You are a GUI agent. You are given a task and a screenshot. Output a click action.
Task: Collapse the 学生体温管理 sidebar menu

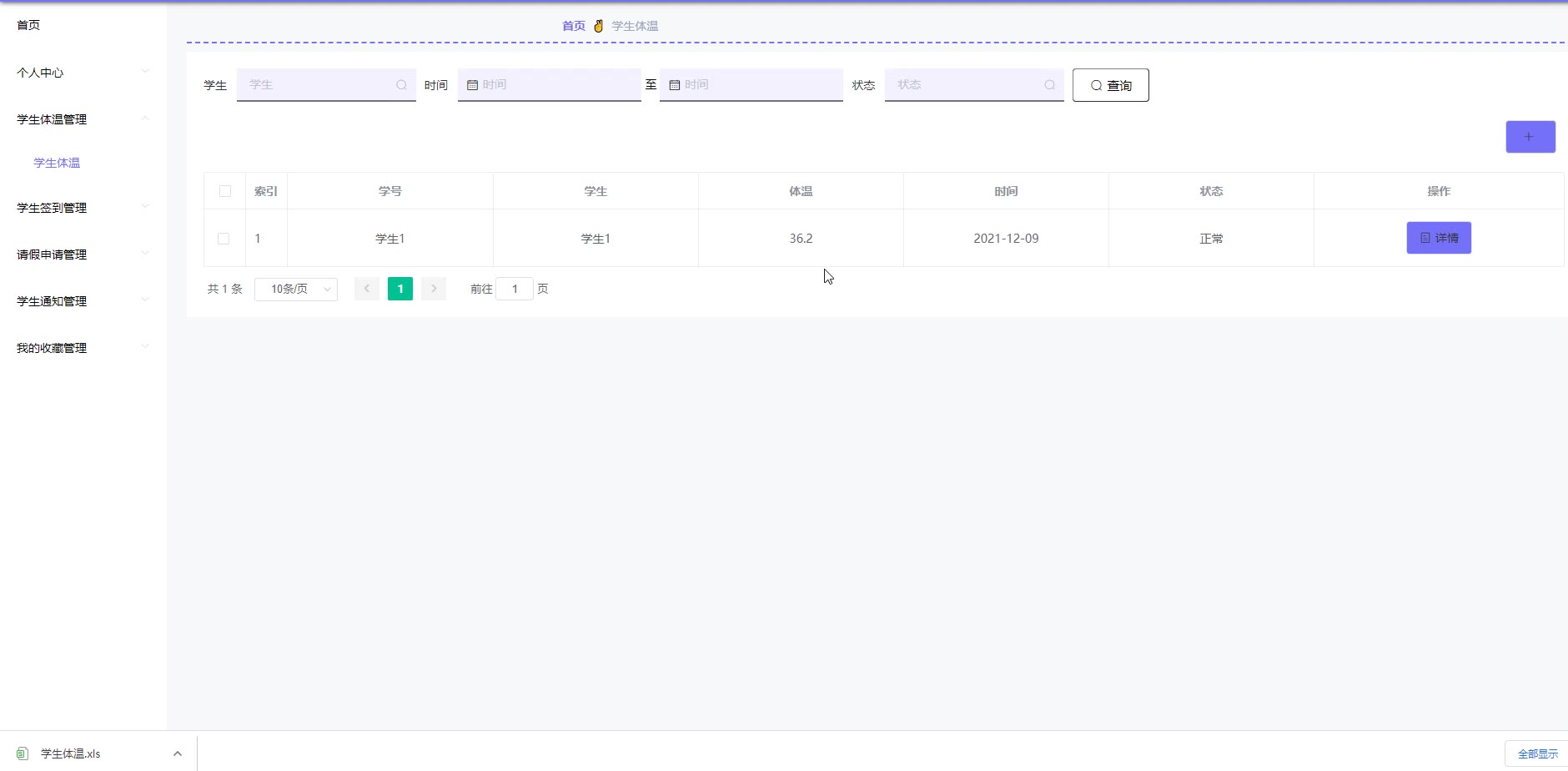tap(83, 119)
